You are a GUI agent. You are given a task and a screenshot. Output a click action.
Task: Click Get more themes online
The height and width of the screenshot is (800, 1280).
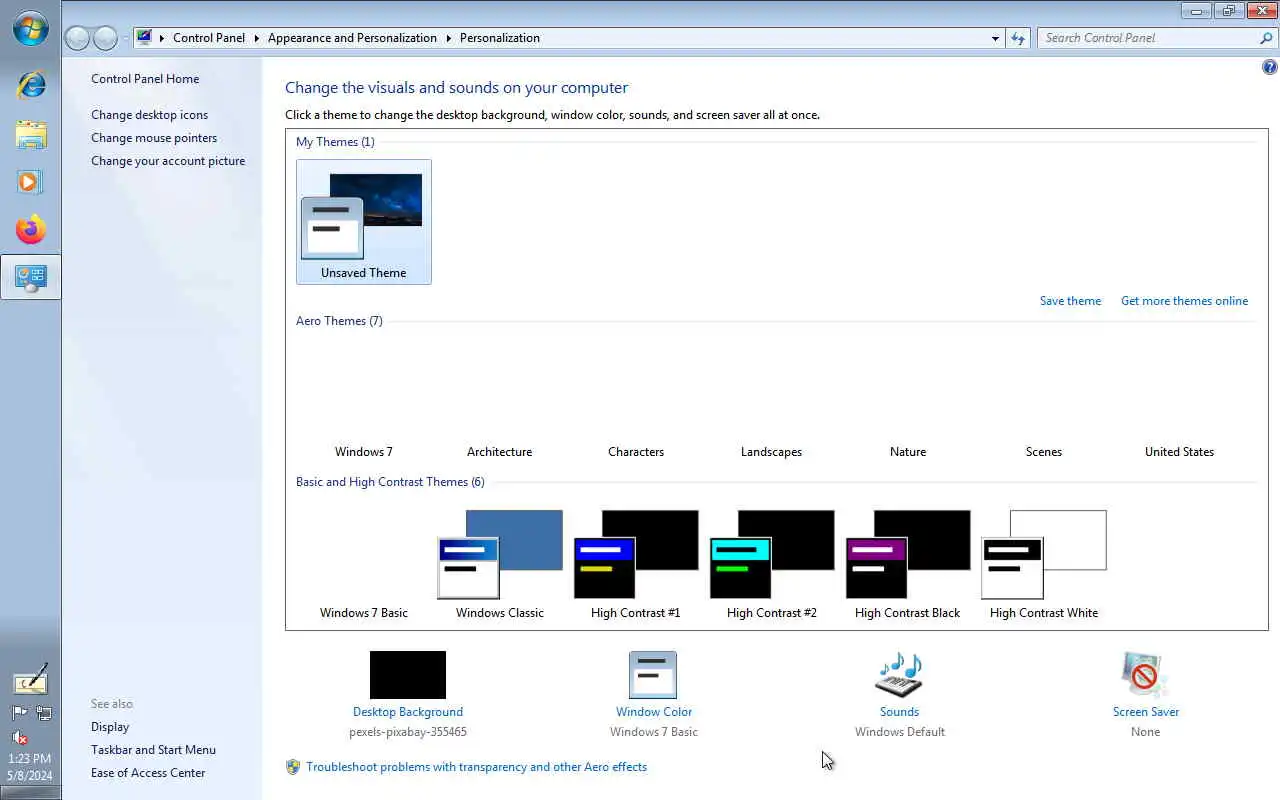[1184, 301]
